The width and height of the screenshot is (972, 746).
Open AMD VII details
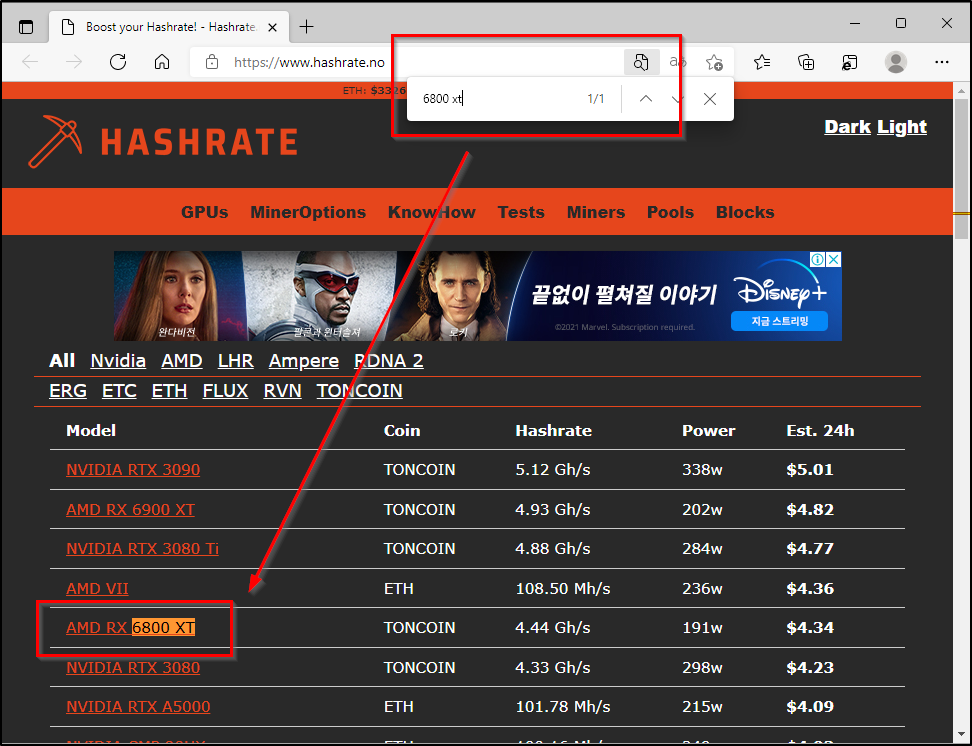97,588
